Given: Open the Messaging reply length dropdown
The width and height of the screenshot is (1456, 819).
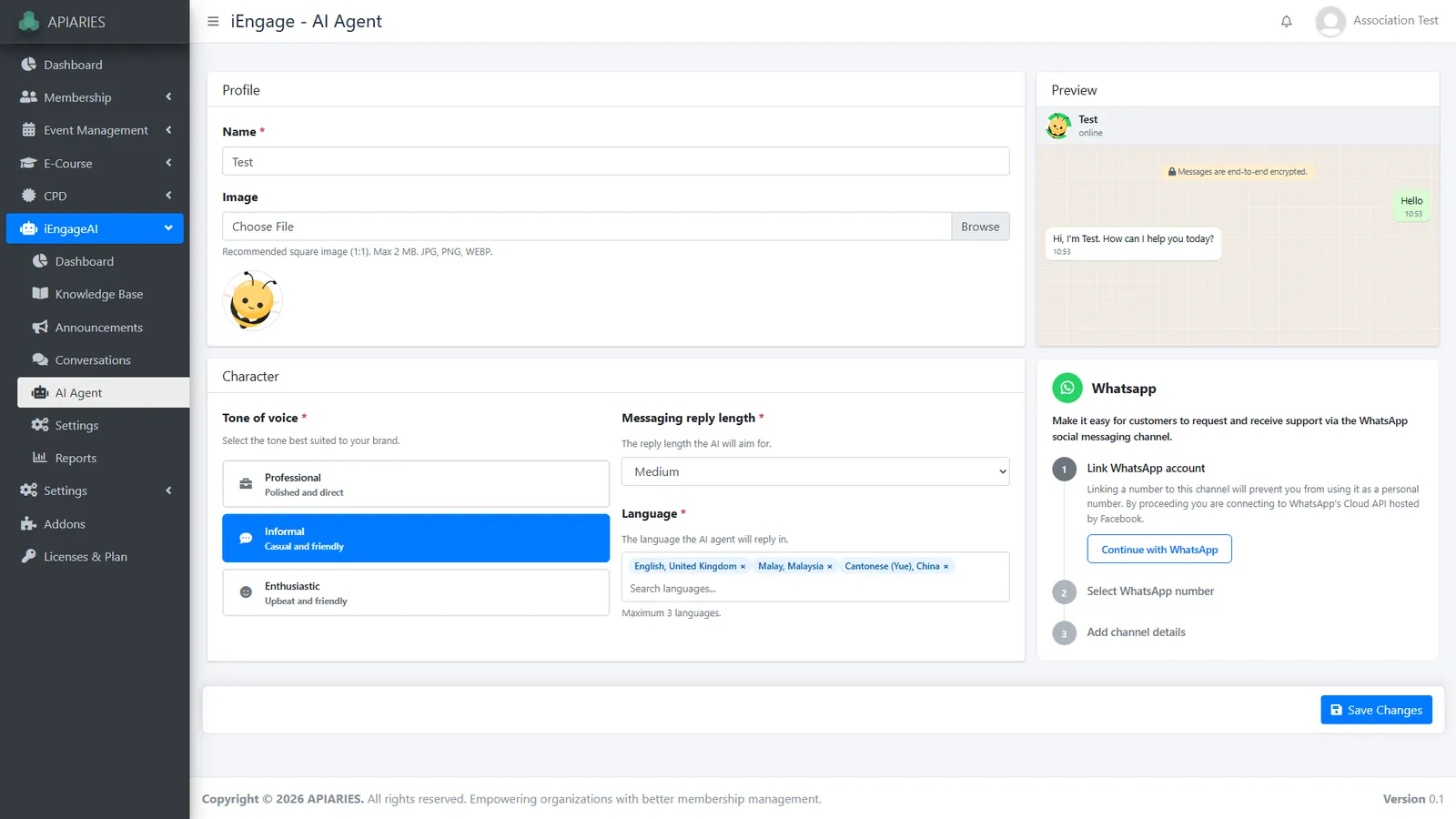Looking at the screenshot, I should click(815, 471).
